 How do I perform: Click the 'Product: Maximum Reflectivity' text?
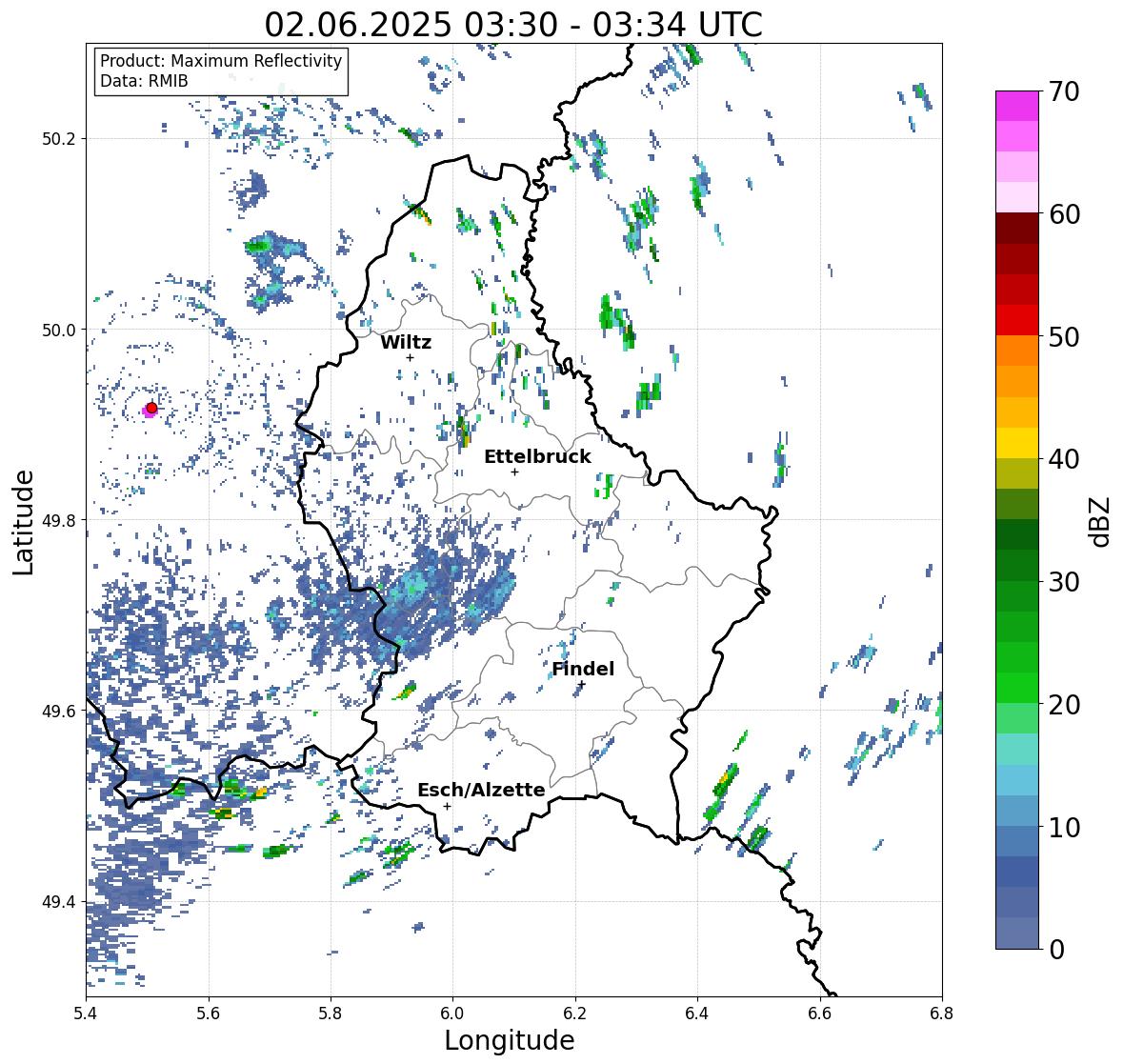pos(221,61)
